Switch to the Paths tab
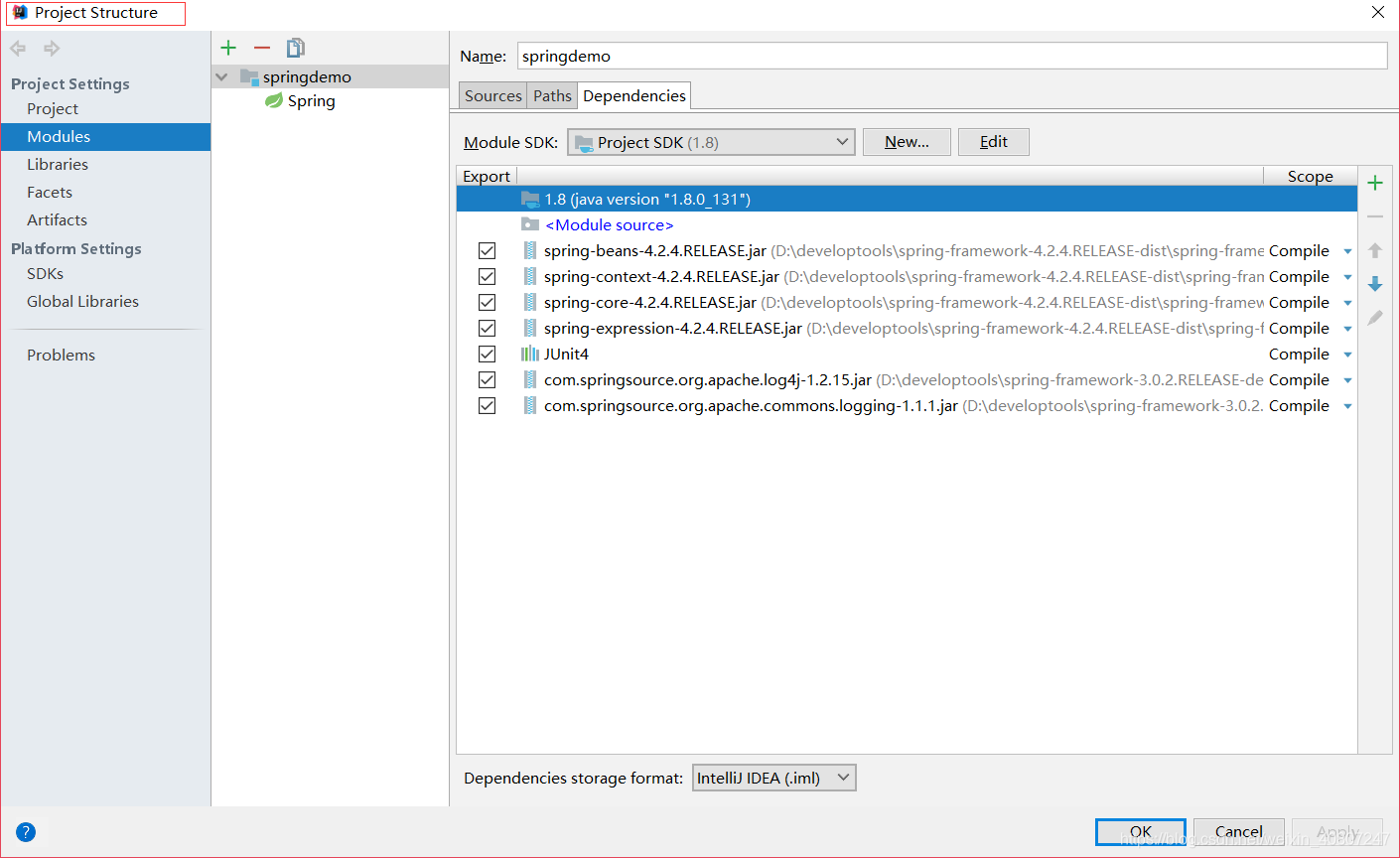This screenshot has width=1400, height=858. click(552, 95)
